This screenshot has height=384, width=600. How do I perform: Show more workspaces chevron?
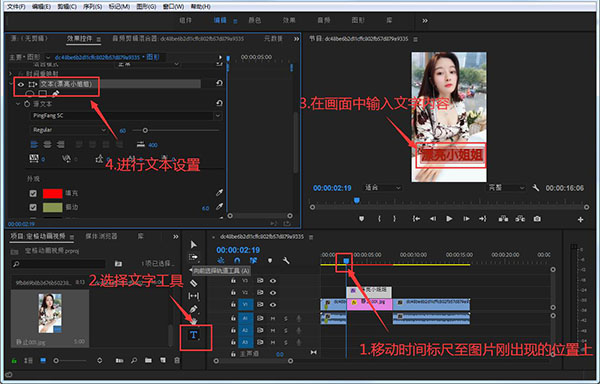point(425,21)
